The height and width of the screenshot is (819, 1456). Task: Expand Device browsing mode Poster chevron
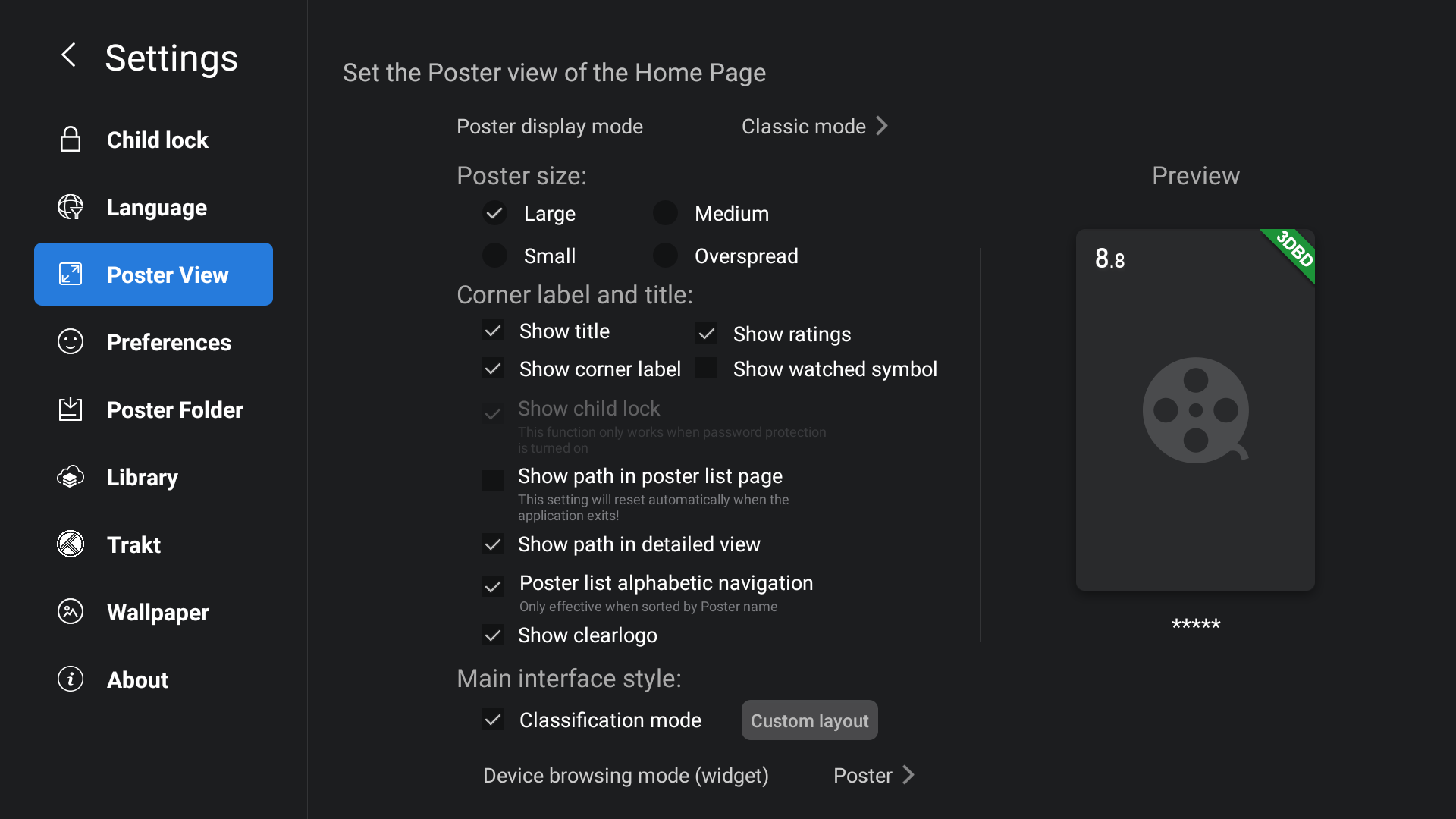click(908, 775)
